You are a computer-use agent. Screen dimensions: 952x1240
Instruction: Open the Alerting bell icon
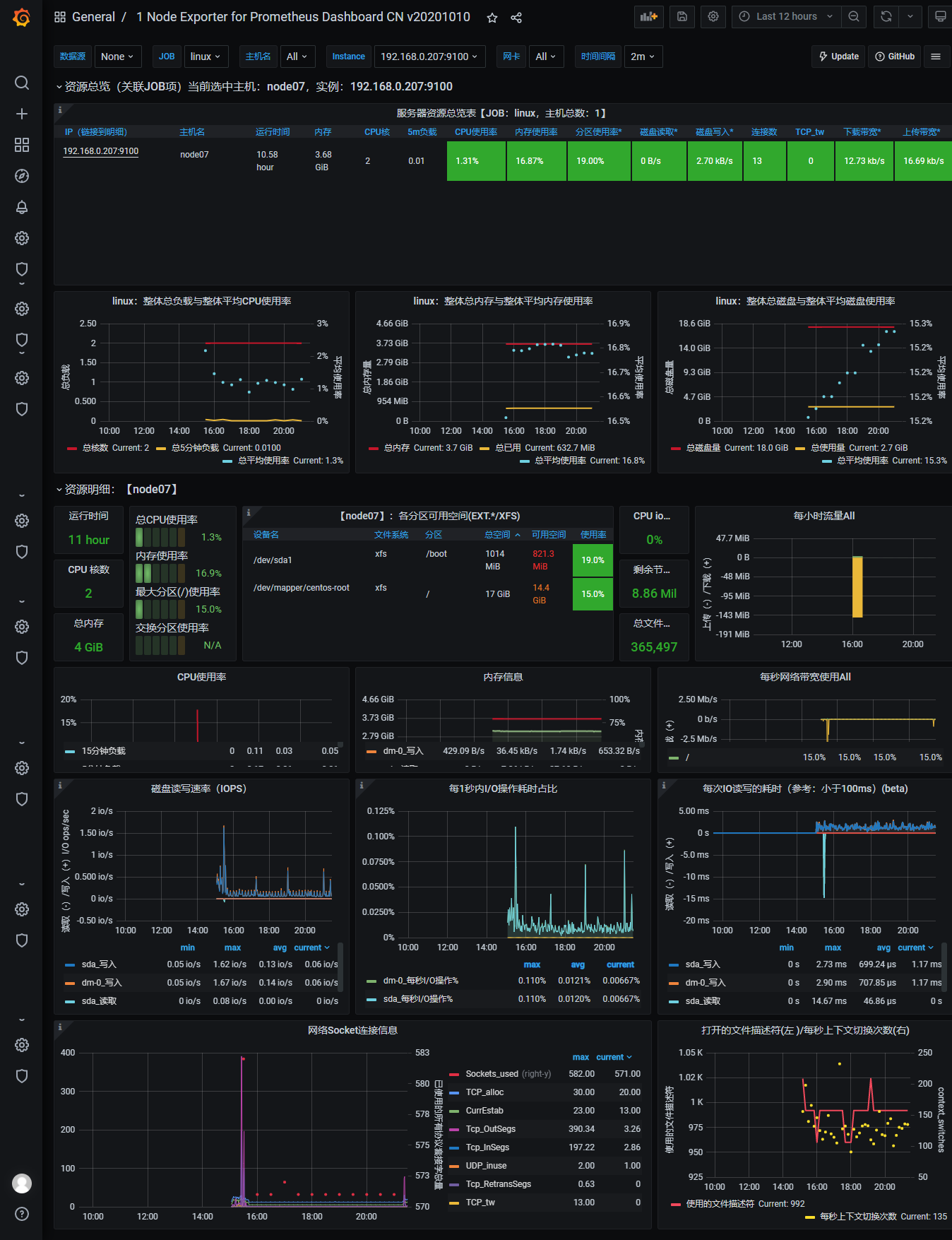[22, 207]
